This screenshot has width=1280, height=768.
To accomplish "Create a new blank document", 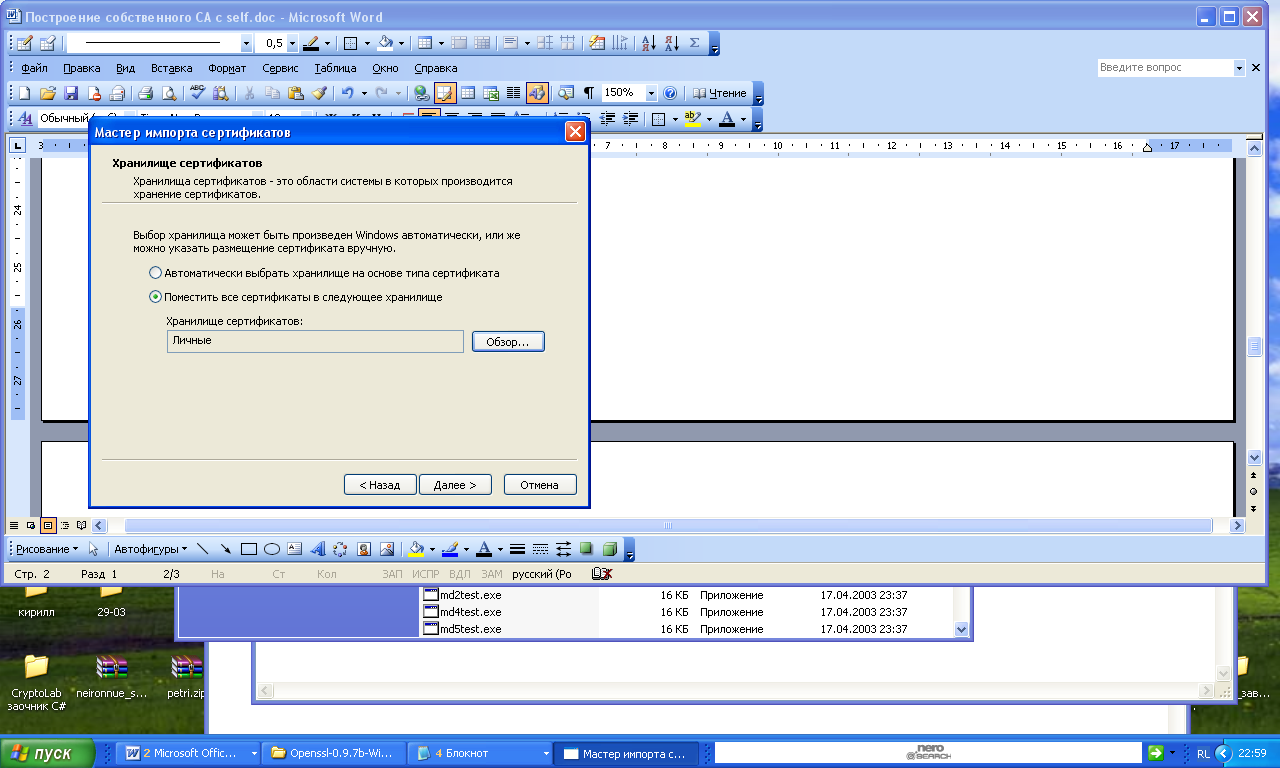I will [x=25, y=93].
